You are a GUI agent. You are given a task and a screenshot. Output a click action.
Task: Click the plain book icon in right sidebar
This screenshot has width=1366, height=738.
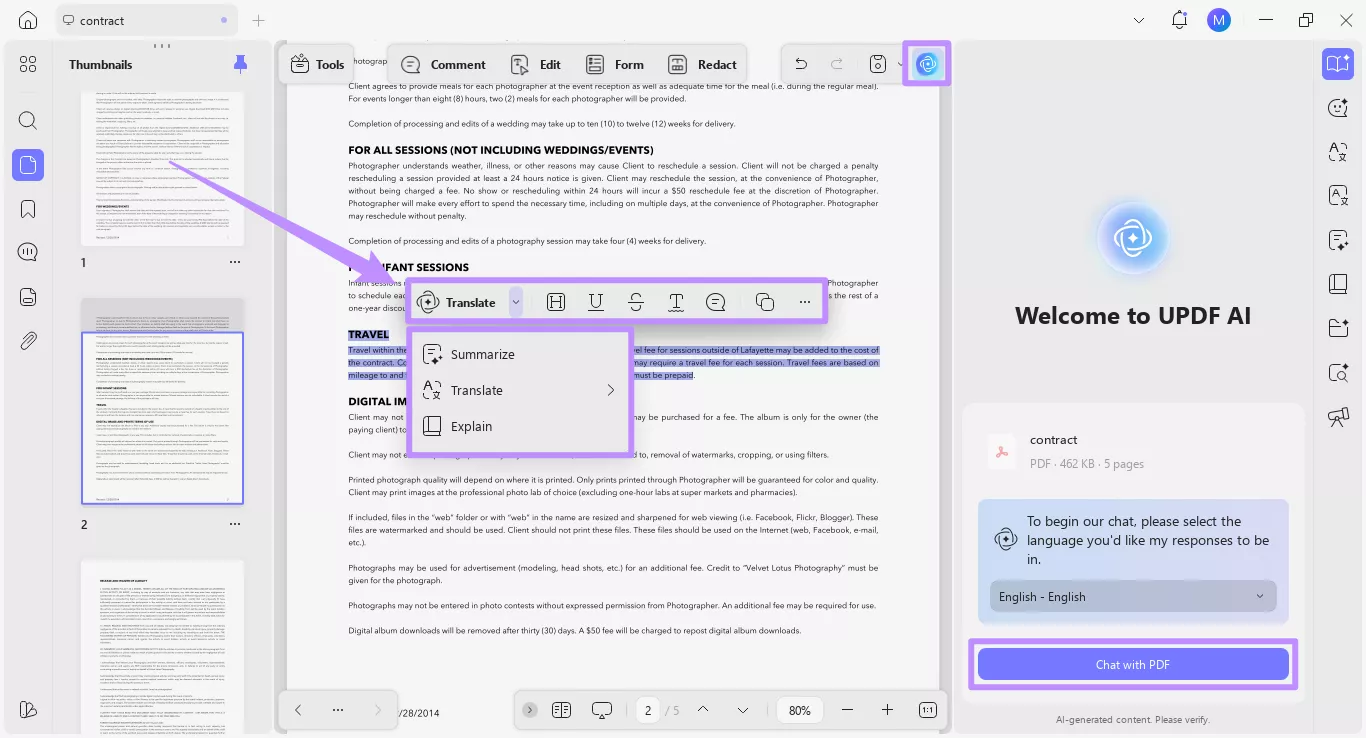(1338, 284)
